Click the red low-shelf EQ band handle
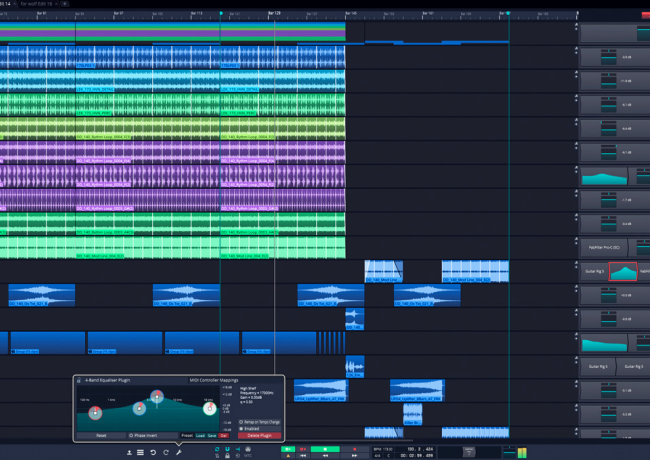This screenshot has width=650, height=460. point(95,412)
